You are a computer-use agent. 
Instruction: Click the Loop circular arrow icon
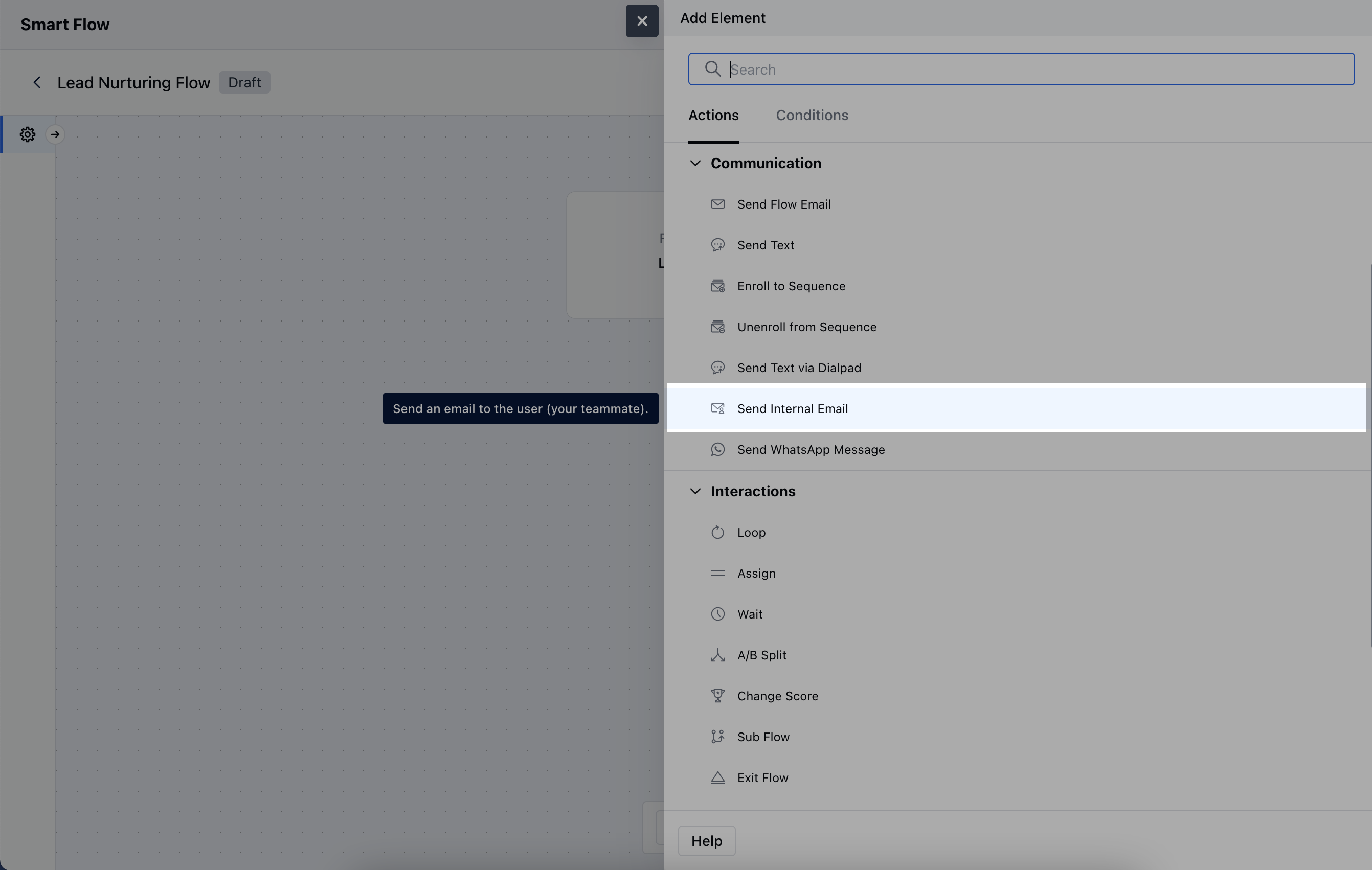tap(717, 532)
